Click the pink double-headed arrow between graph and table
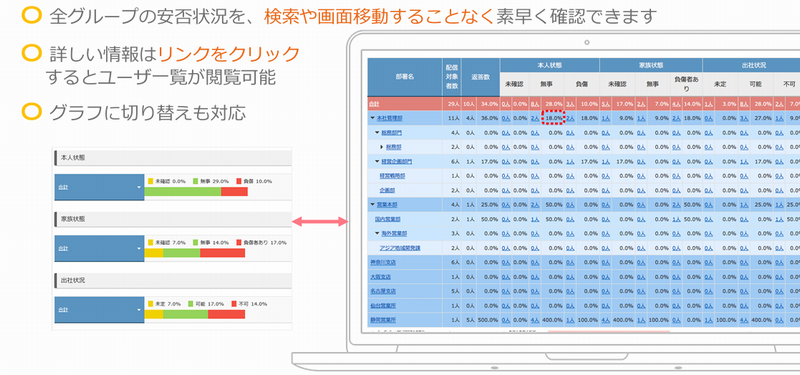Image resolution: width=800 pixels, height=375 pixels. (320, 221)
